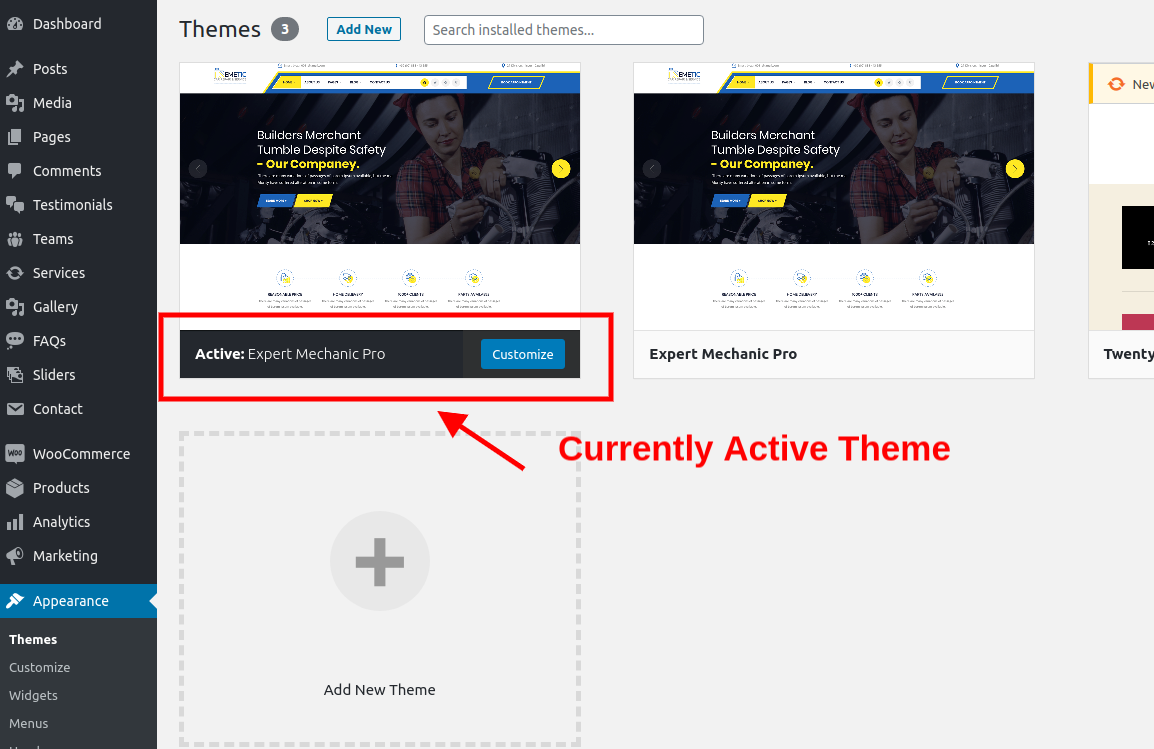
Task: Click the Dashboard gauge icon
Action: pos(15,24)
